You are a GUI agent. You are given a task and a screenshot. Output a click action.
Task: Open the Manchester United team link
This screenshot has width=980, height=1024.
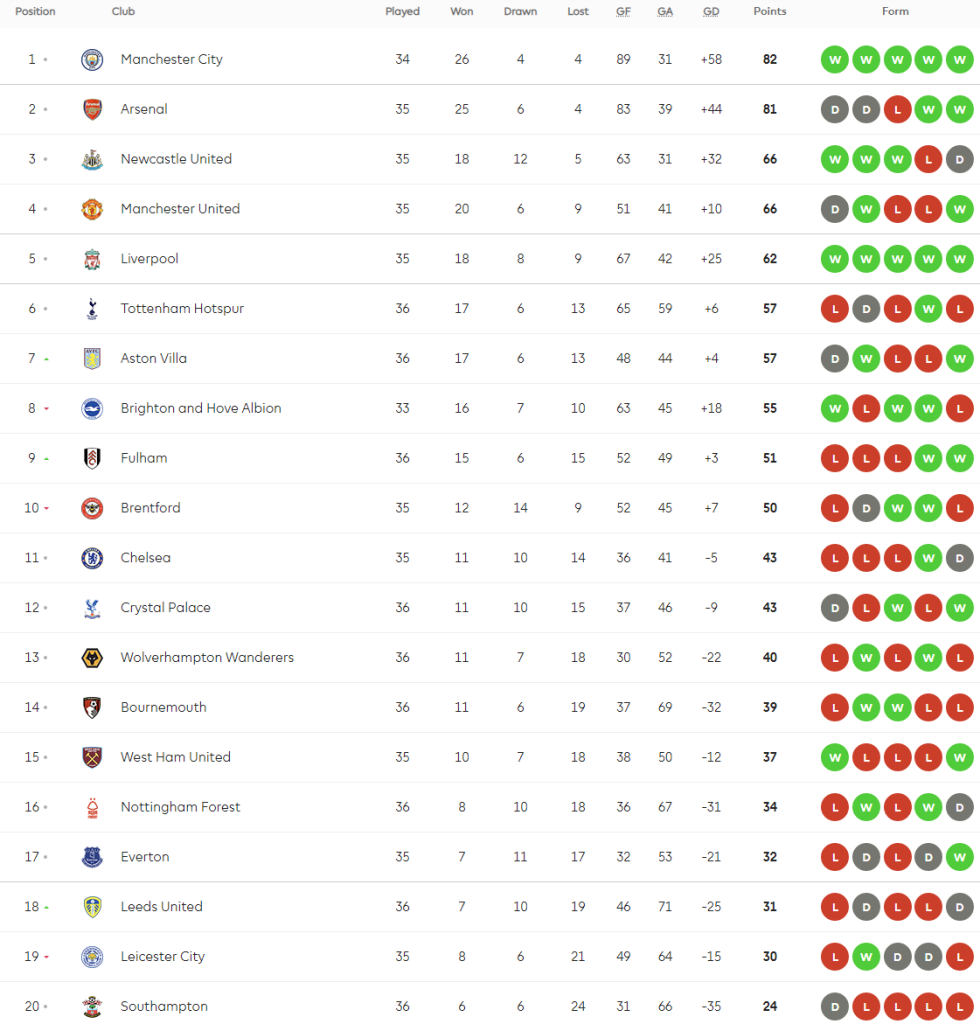pos(180,209)
